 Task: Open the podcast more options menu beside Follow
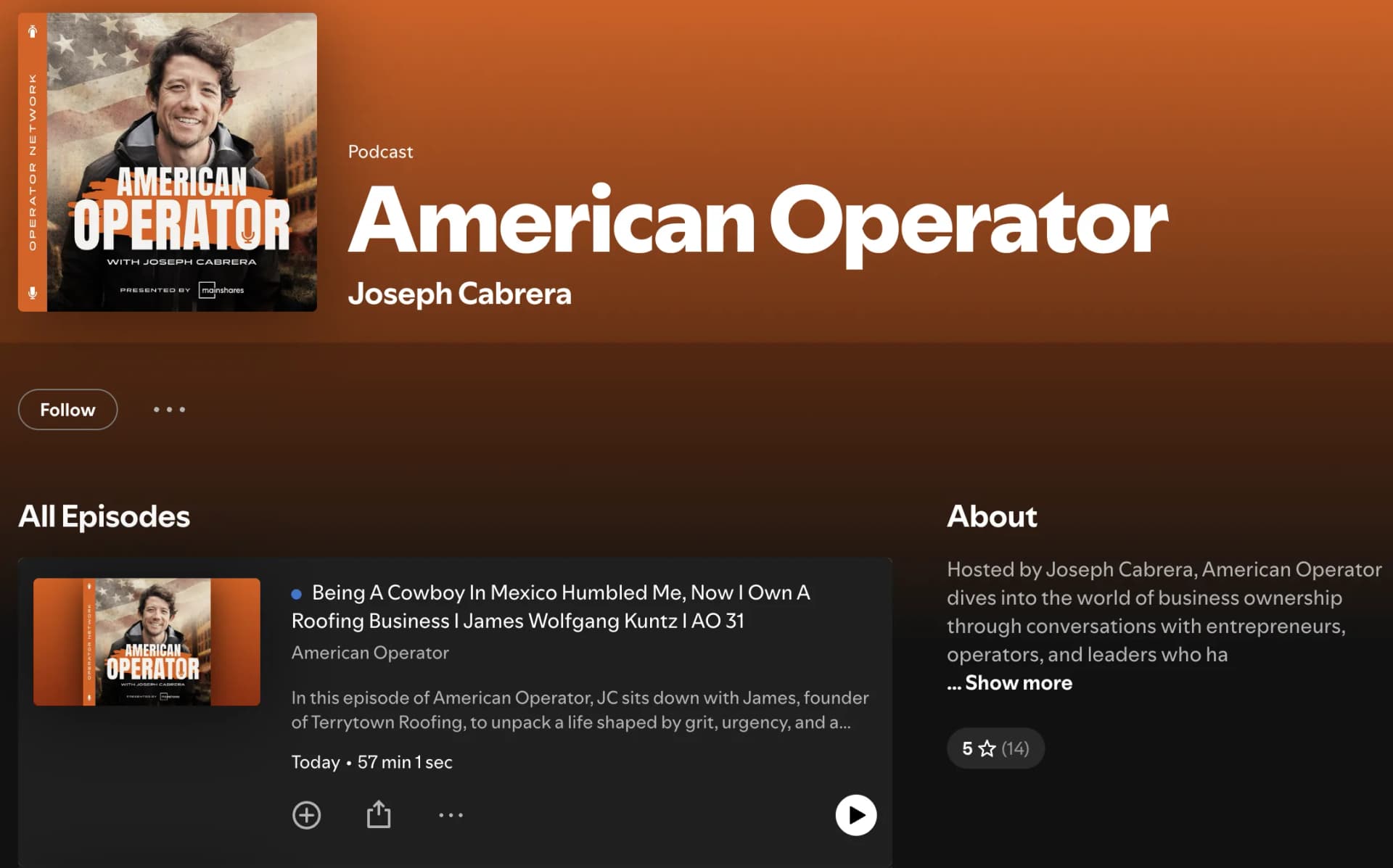tap(169, 410)
